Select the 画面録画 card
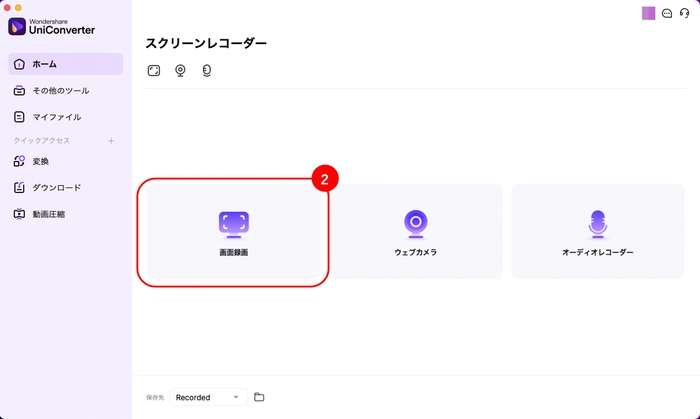This screenshot has width=700, height=419. pos(233,232)
